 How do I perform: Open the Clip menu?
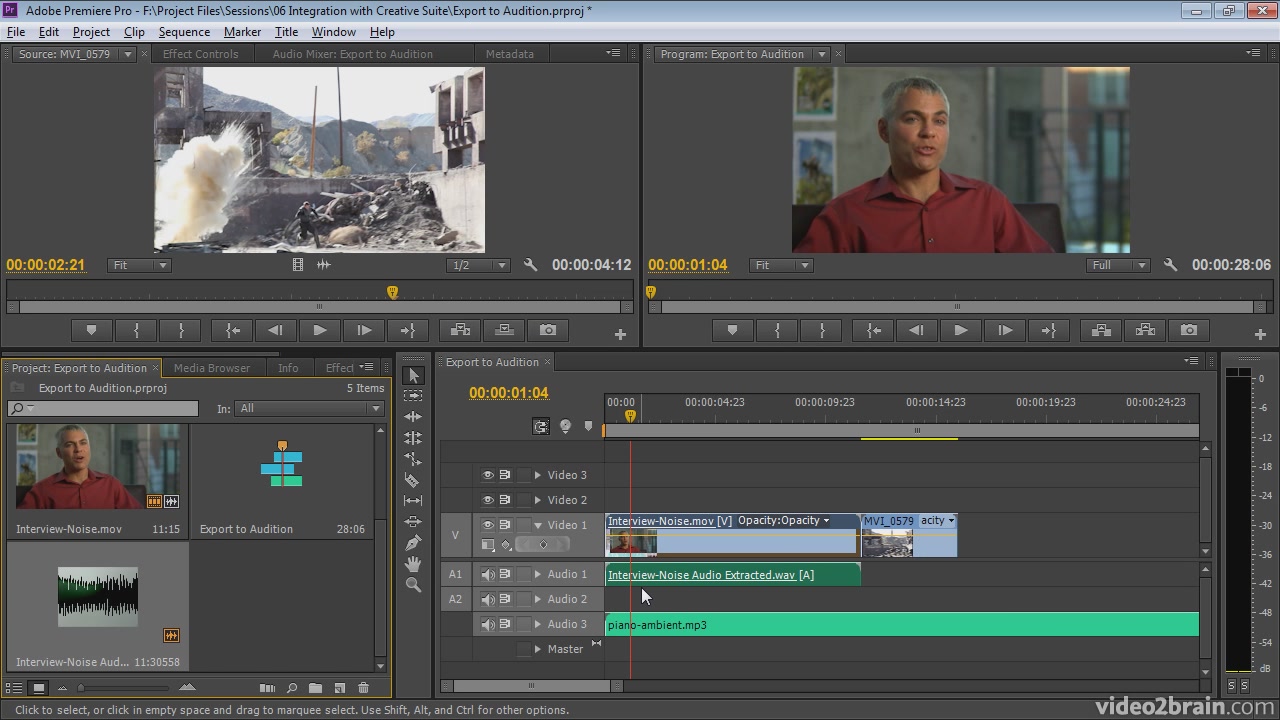[x=134, y=32]
